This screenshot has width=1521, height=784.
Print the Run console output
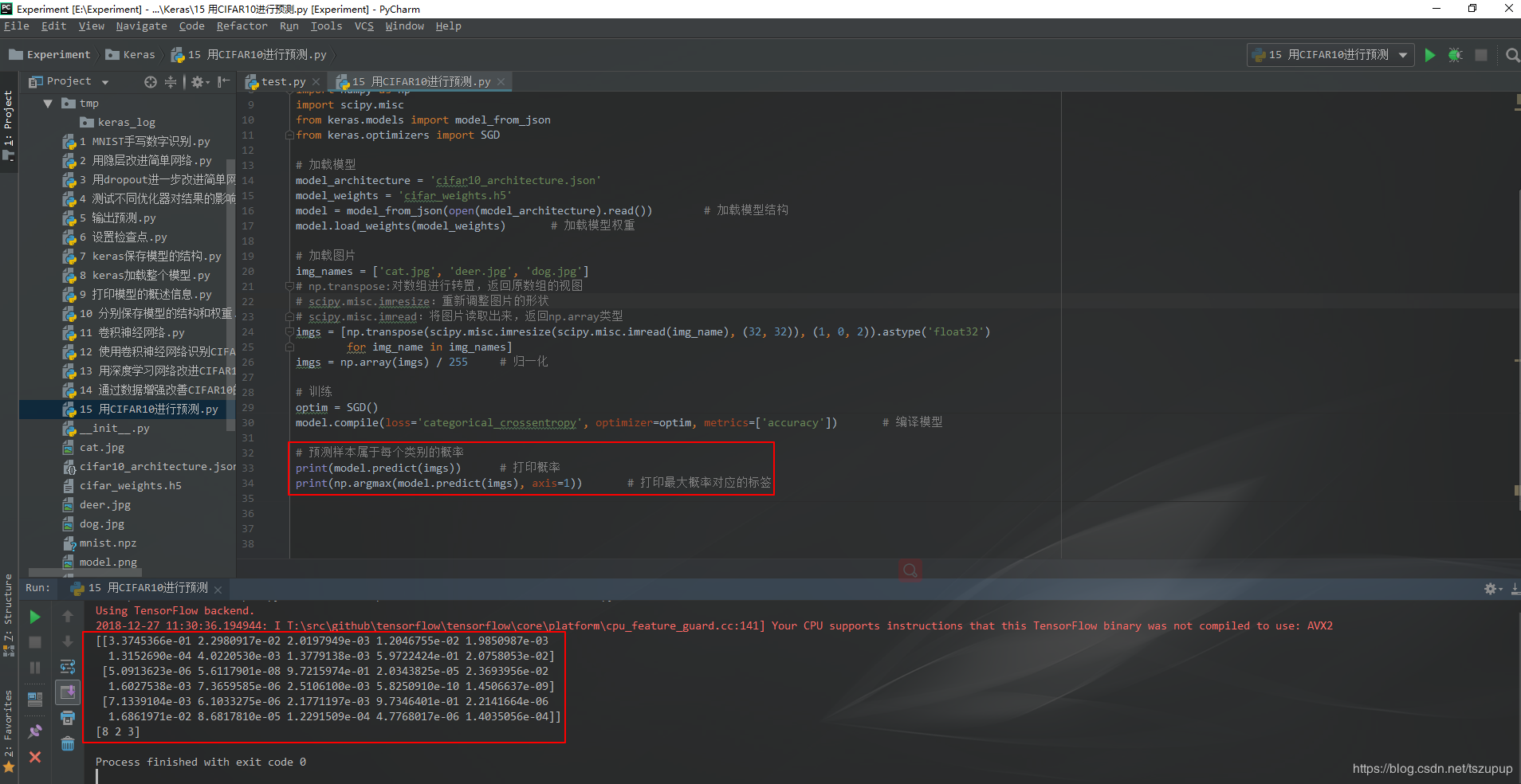[x=68, y=718]
